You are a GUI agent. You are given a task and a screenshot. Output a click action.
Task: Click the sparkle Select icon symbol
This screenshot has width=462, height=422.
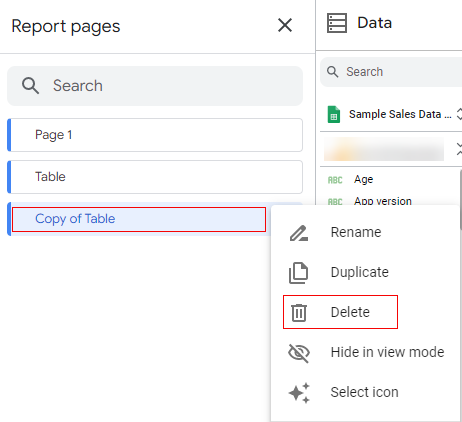[299, 393]
